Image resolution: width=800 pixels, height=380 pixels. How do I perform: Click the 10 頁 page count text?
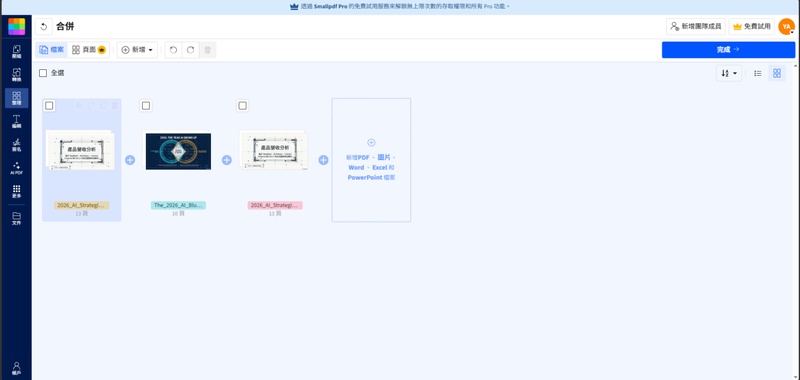pos(178,214)
